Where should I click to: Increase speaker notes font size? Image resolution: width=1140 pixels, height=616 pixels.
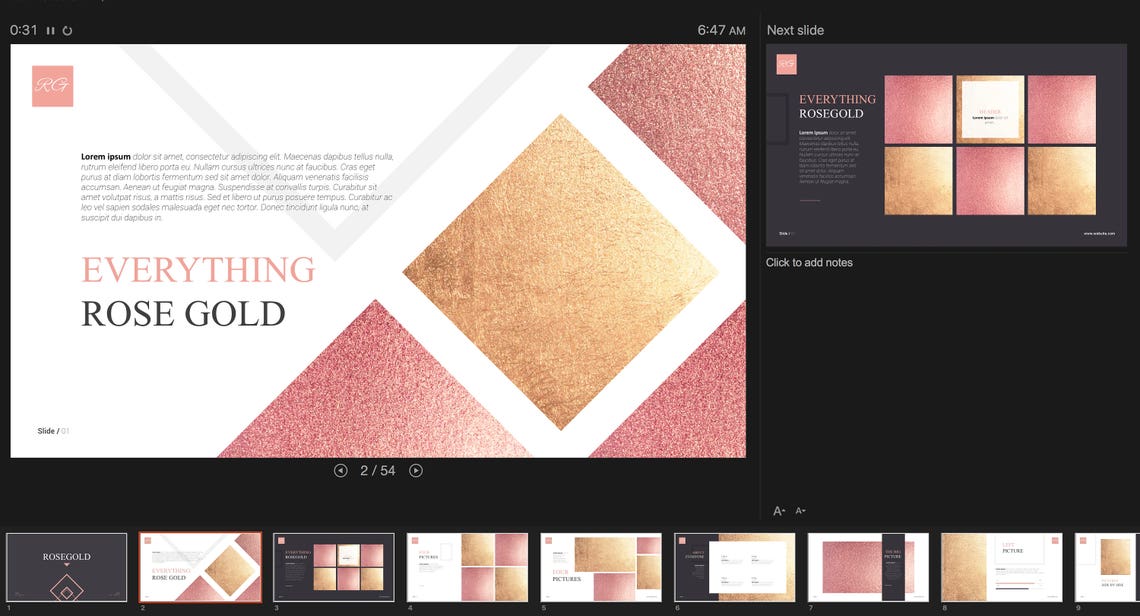pos(779,510)
